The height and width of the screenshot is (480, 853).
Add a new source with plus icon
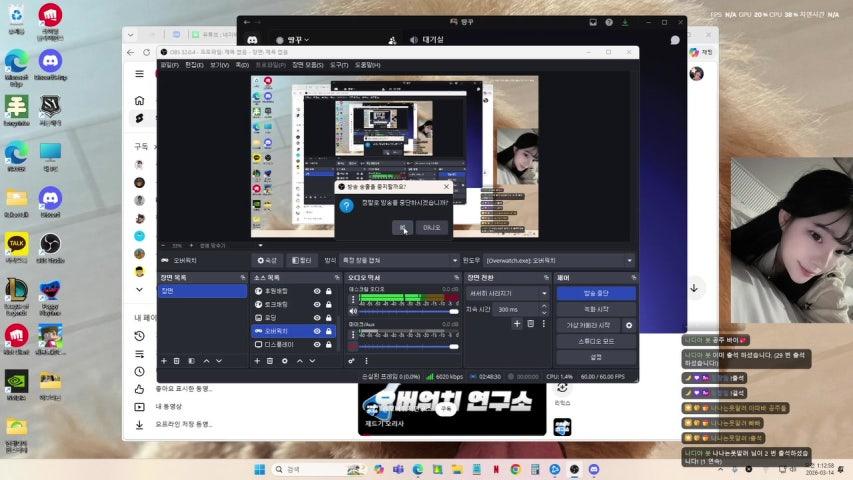(x=257, y=361)
